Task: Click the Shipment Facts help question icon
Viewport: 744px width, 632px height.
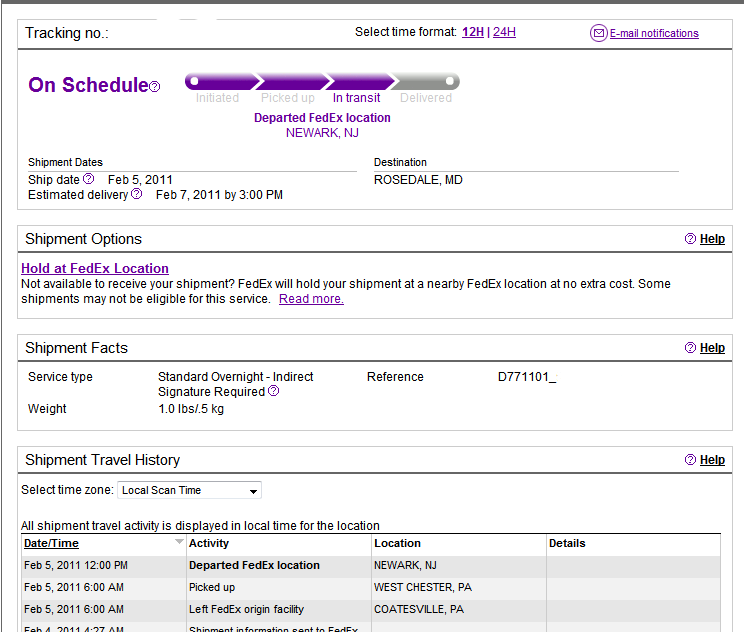Action: (690, 348)
